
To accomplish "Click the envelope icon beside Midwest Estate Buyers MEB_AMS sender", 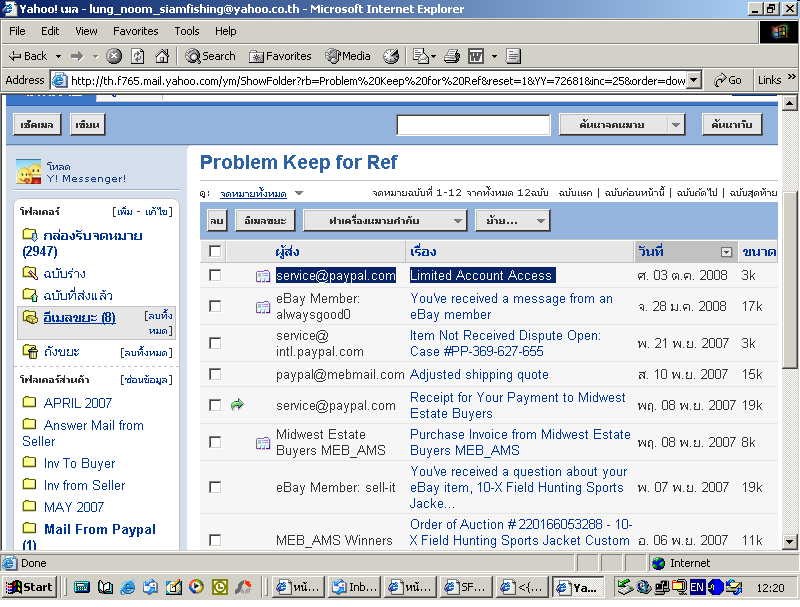I will click(263, 443).
